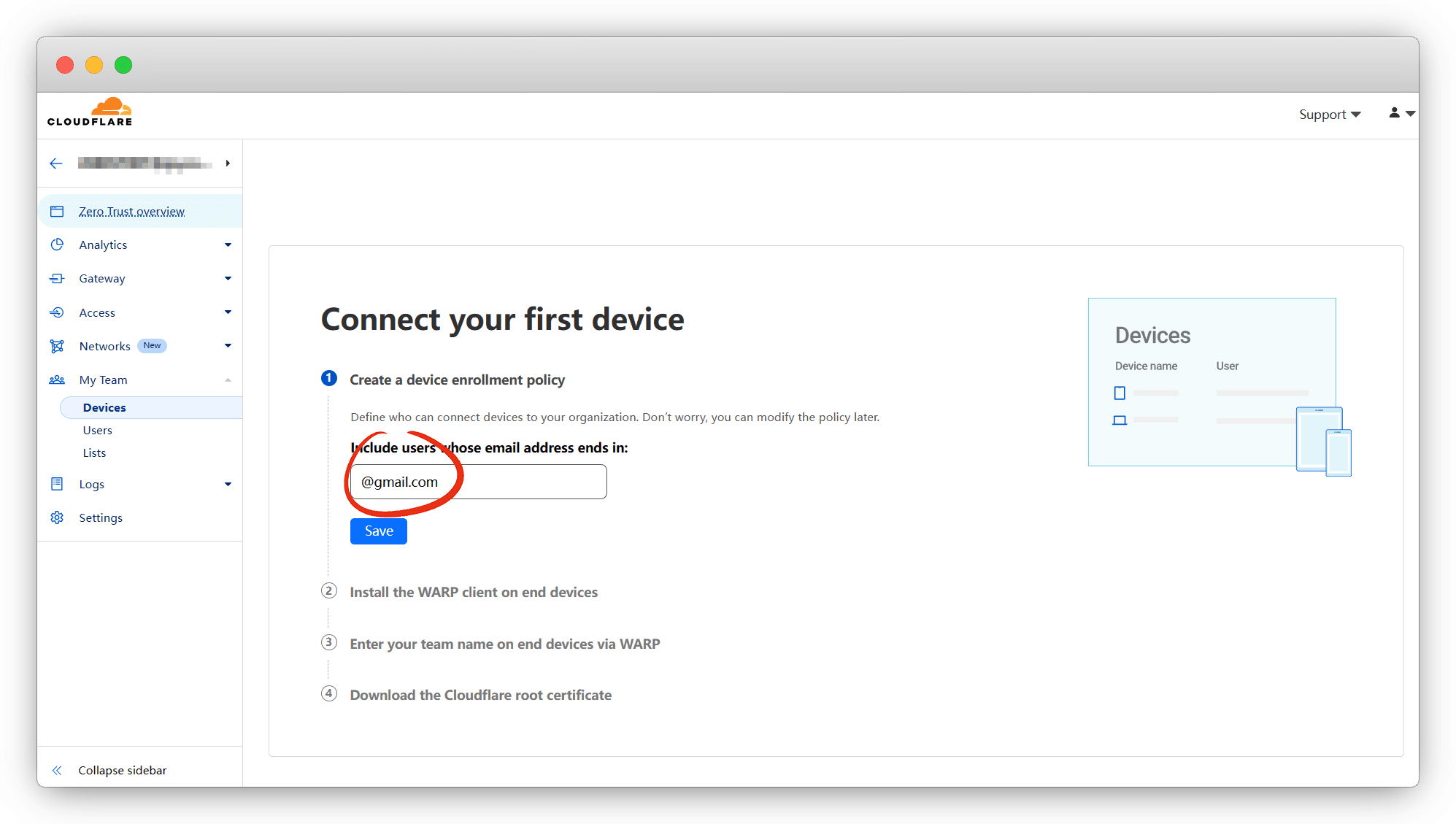Open Zero Trust overview page
The image size is (1456, 824).
click(131, 212)
